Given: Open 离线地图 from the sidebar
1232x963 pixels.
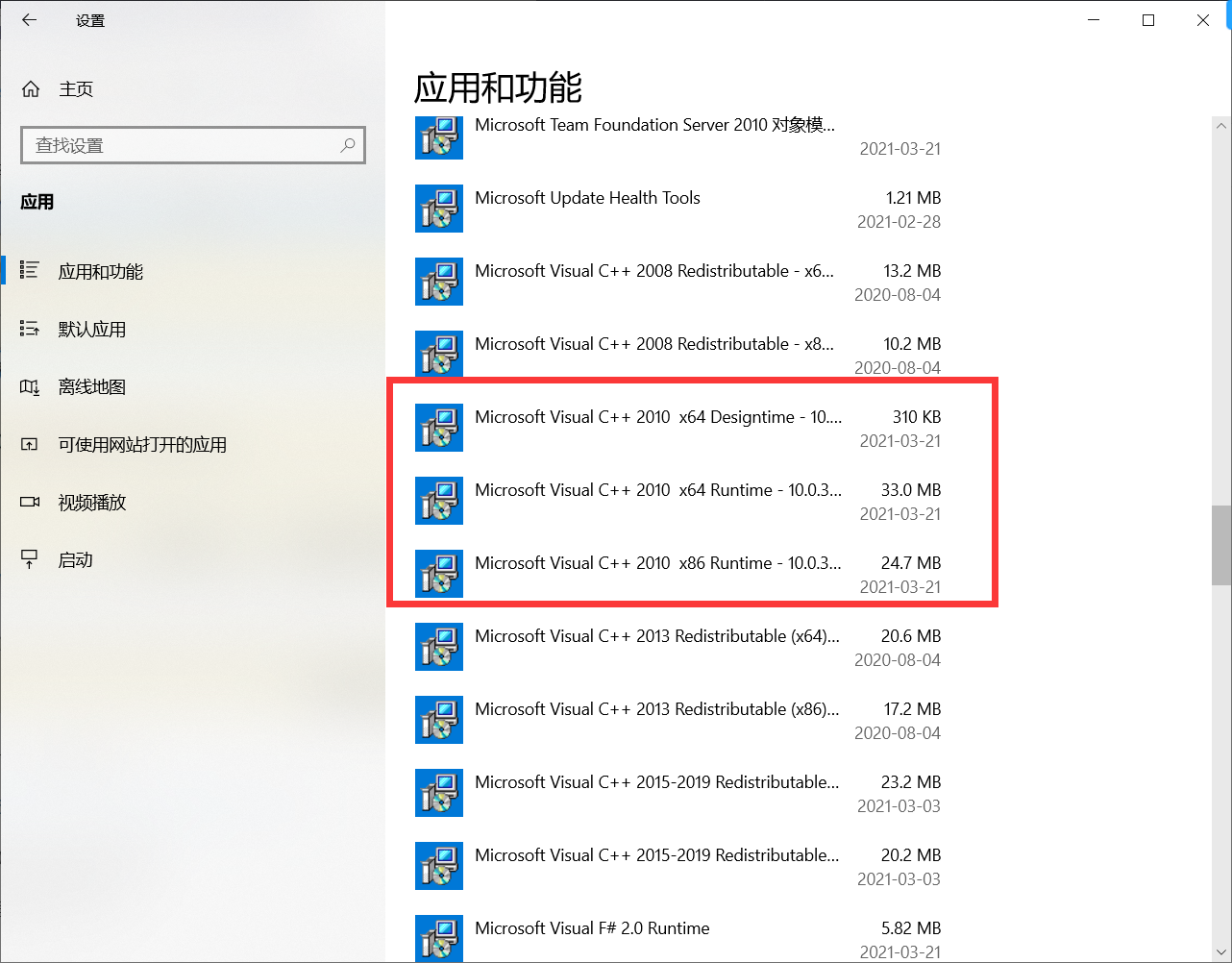Looking at the screenshot, I should pos(30,386).
